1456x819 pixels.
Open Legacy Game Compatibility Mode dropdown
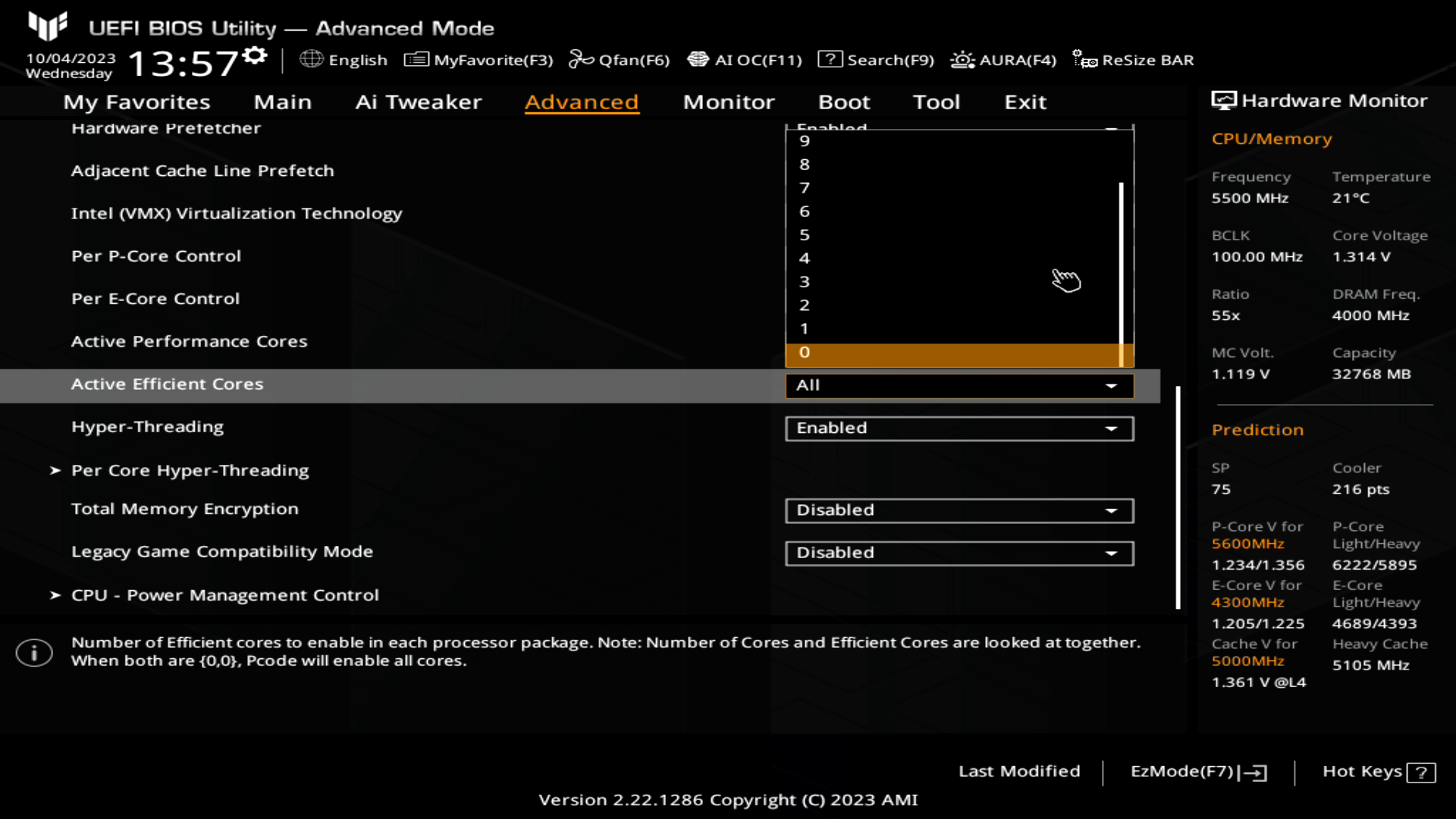pos(959,553)
